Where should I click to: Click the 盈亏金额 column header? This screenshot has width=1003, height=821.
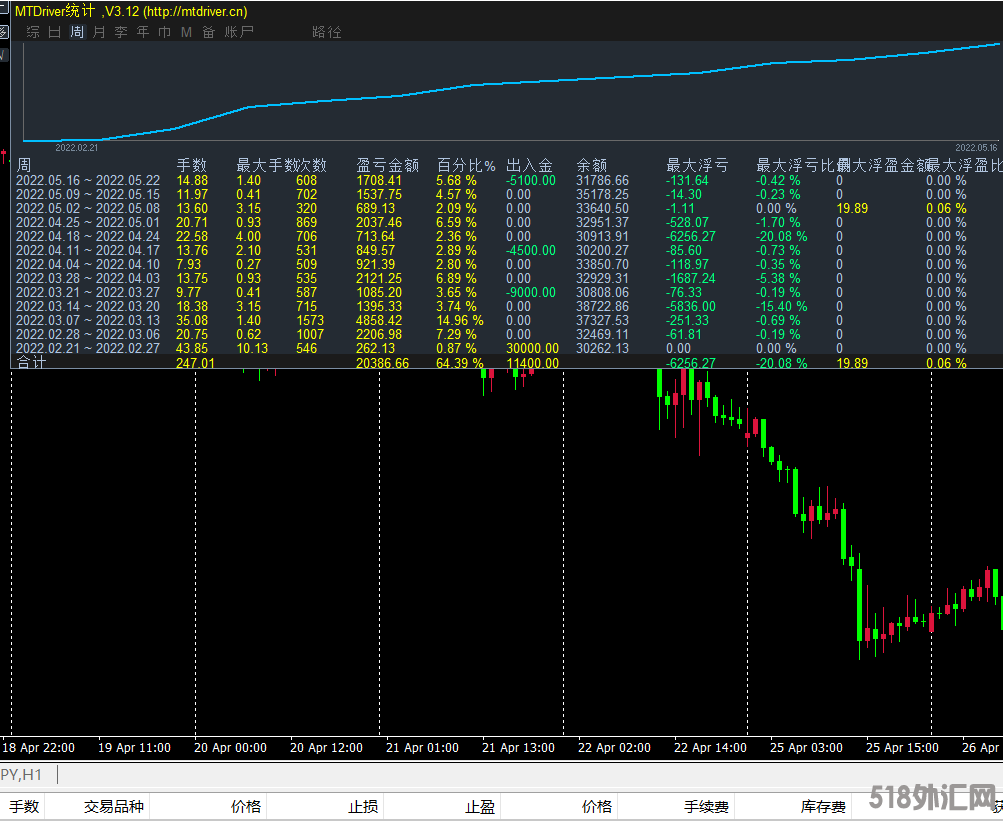(x=387, y=165)
